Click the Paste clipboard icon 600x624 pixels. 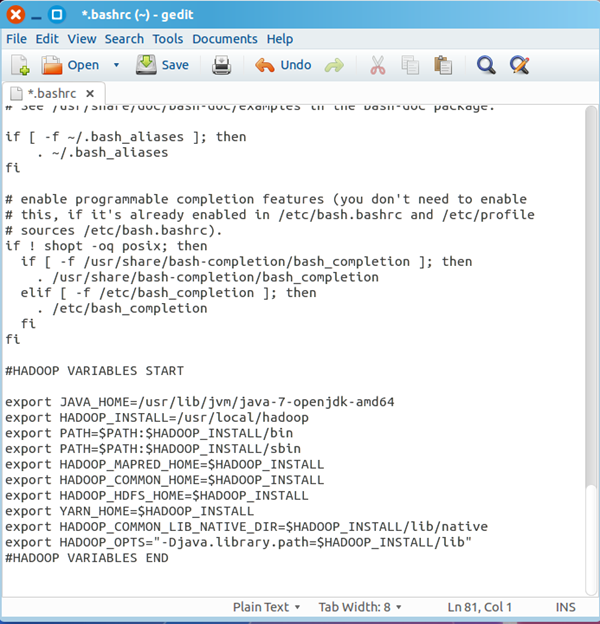pyautogui.click(x=443, y=65)
